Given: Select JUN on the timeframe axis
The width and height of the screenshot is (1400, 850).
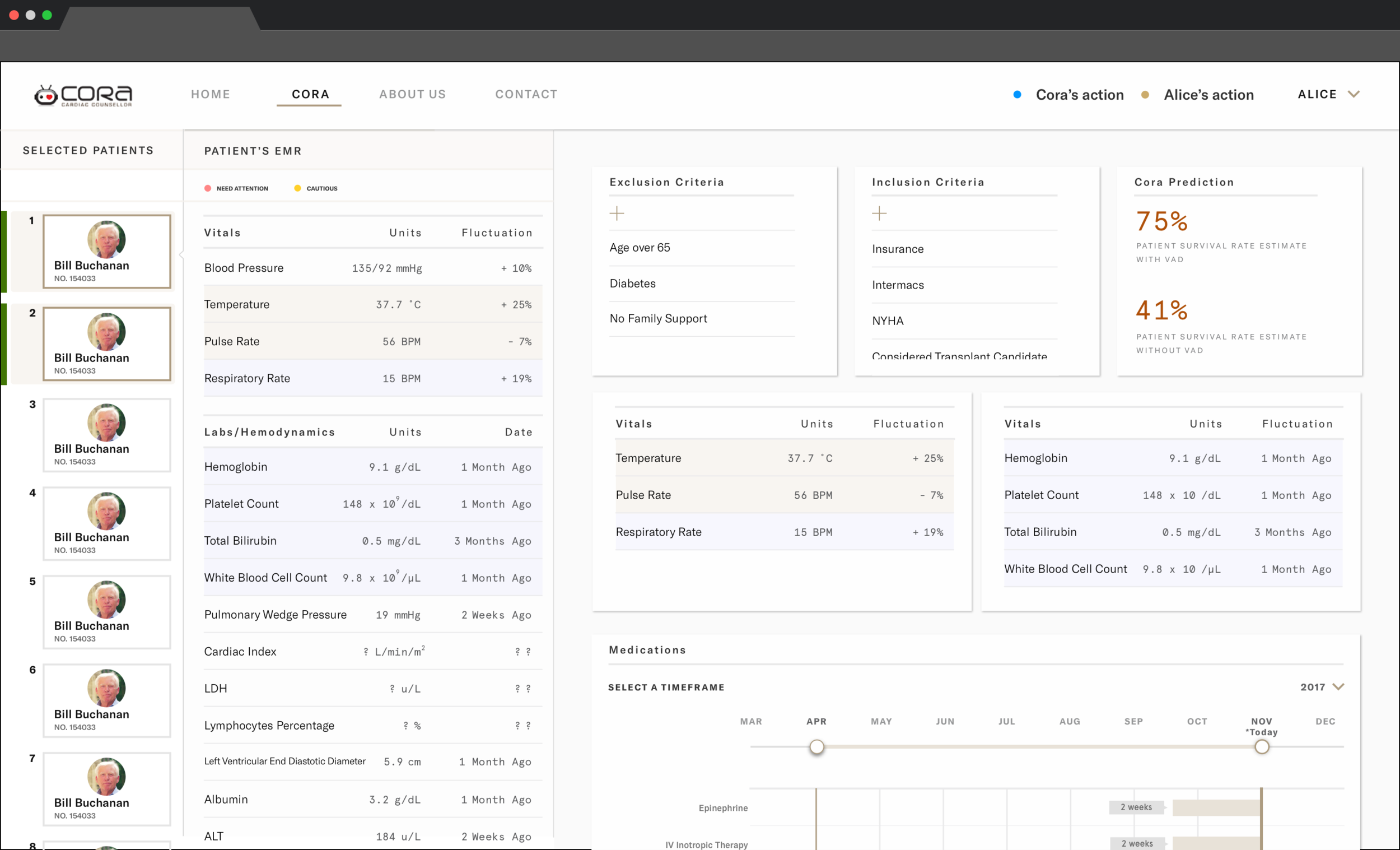Looking at the screenshot, I should [945, 721].
